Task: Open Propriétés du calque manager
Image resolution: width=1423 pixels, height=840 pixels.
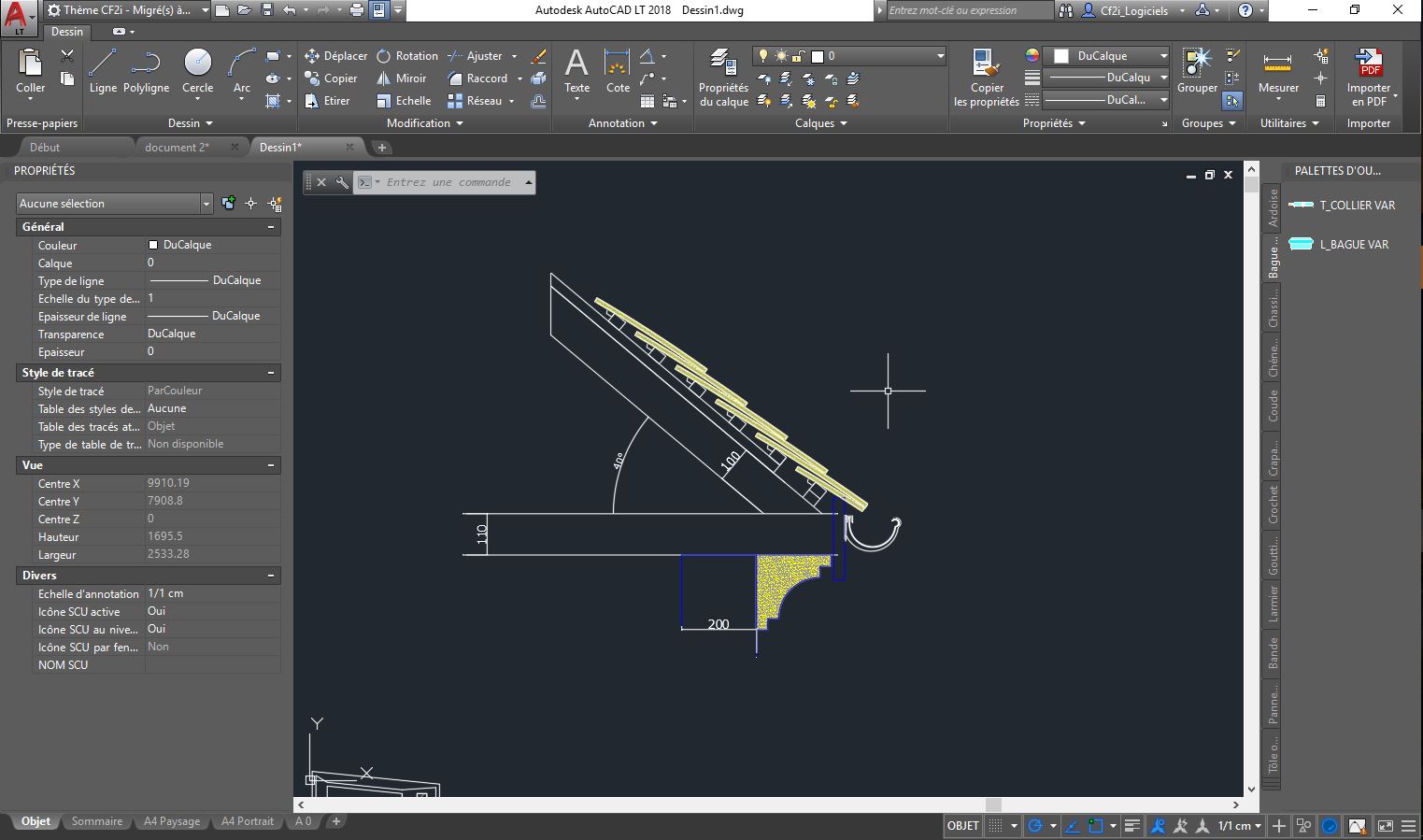Action: 723,78
